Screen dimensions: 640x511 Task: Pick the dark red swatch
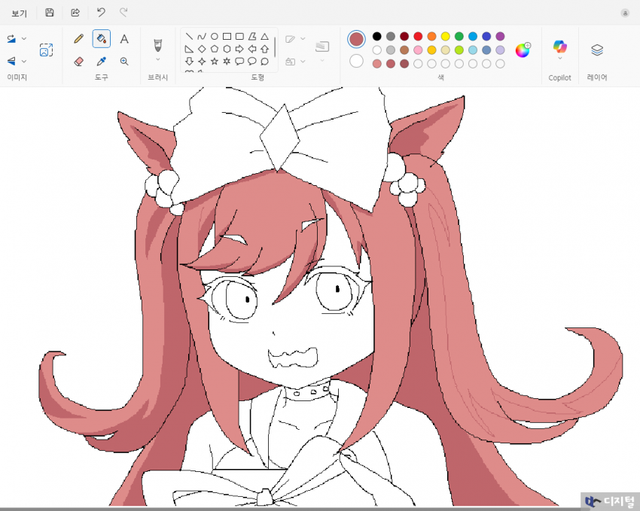click(404, 36)
